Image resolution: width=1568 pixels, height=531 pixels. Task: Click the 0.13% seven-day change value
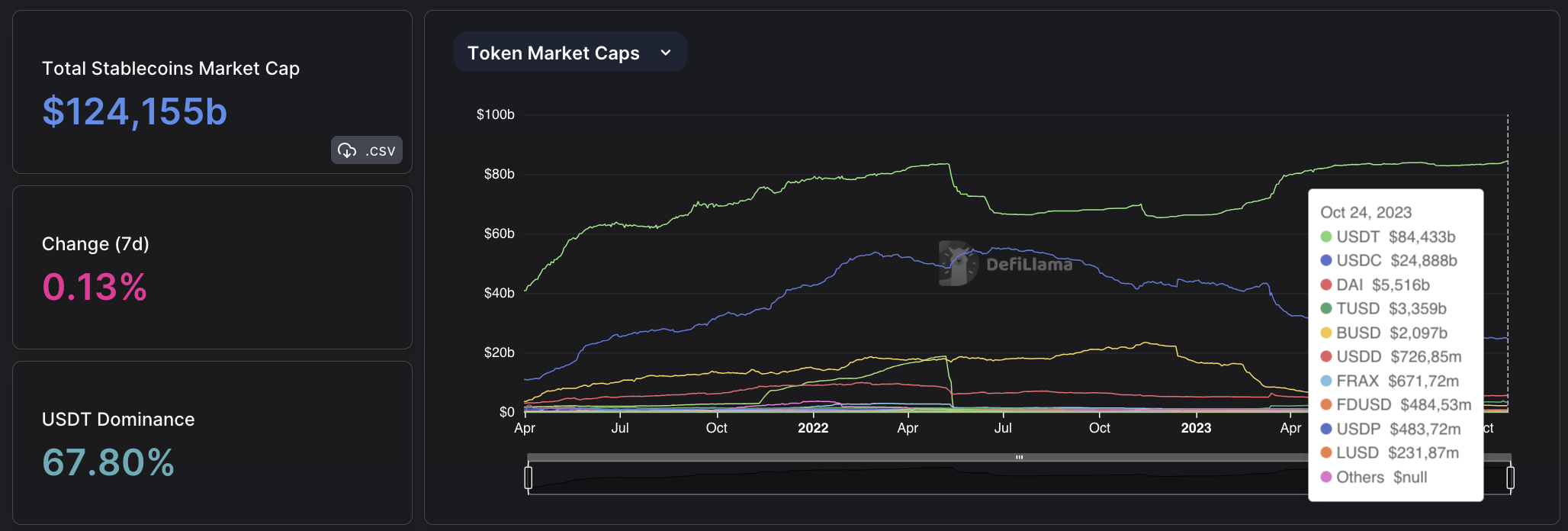click(95, 288)
